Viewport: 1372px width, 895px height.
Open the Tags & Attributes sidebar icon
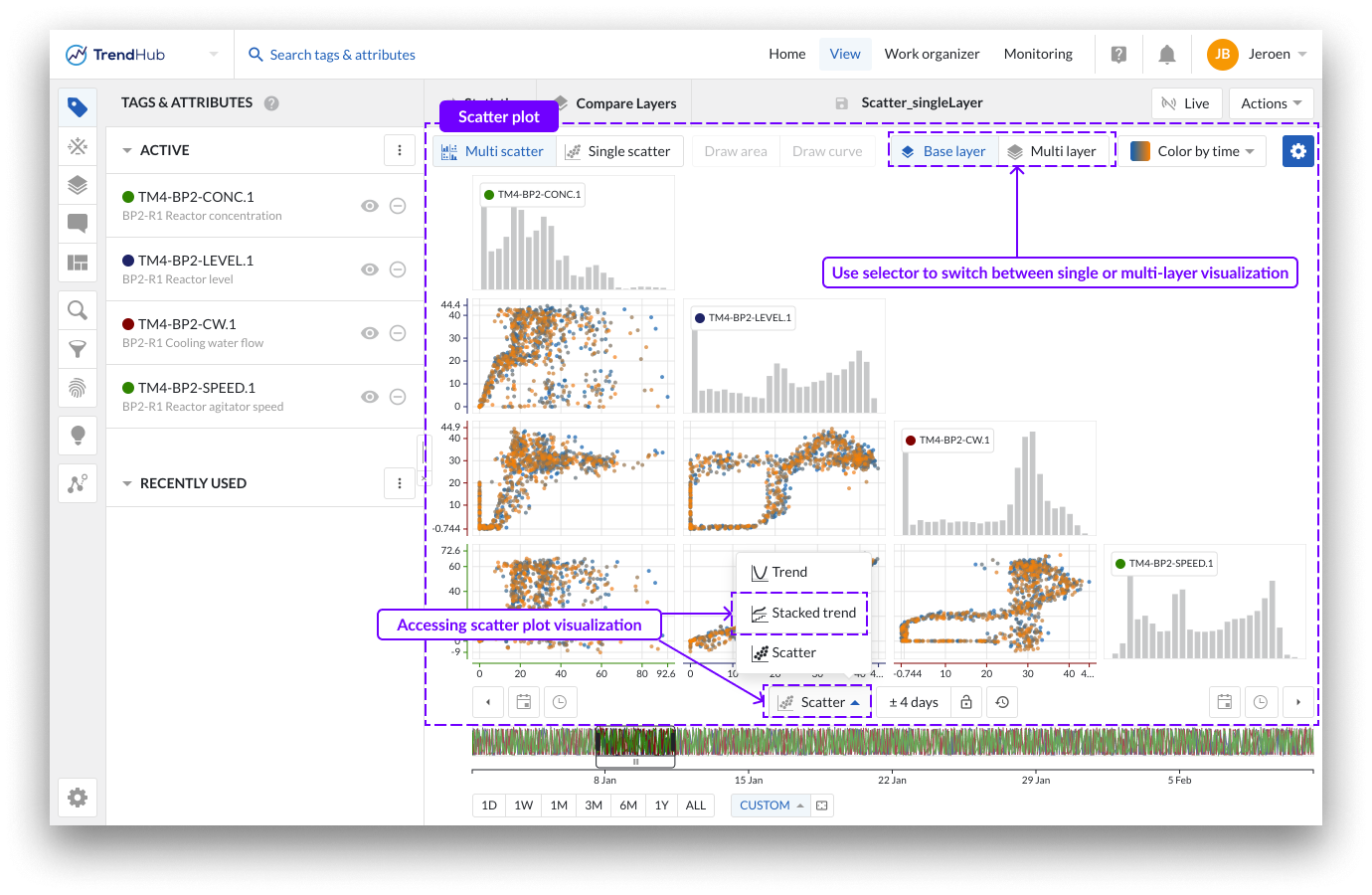78,107
